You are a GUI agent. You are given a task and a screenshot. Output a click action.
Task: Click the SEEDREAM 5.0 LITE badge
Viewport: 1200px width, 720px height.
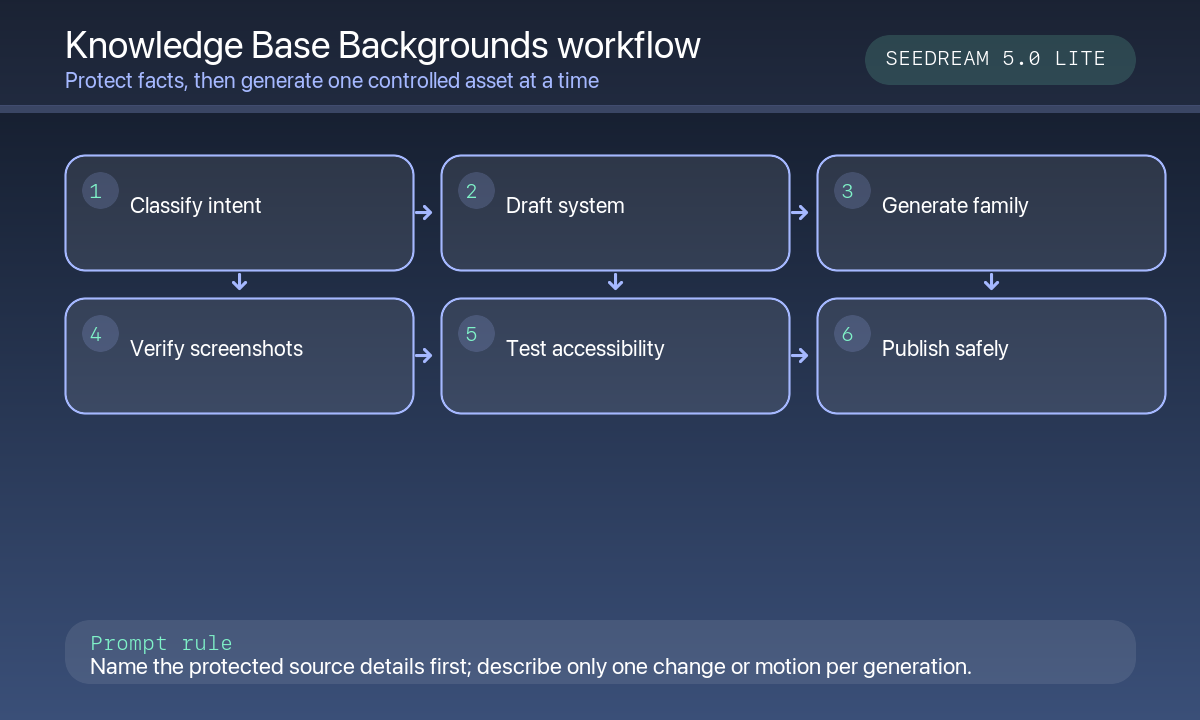click(1000, 60)
